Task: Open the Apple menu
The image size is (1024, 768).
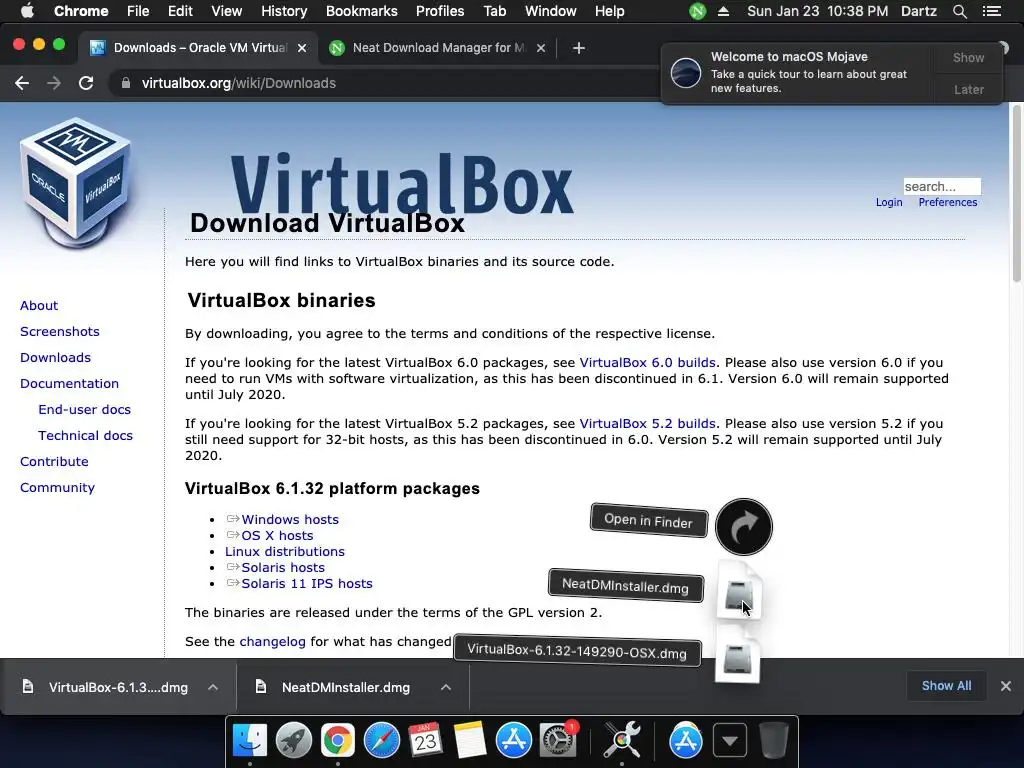Action: pos(27,11)
